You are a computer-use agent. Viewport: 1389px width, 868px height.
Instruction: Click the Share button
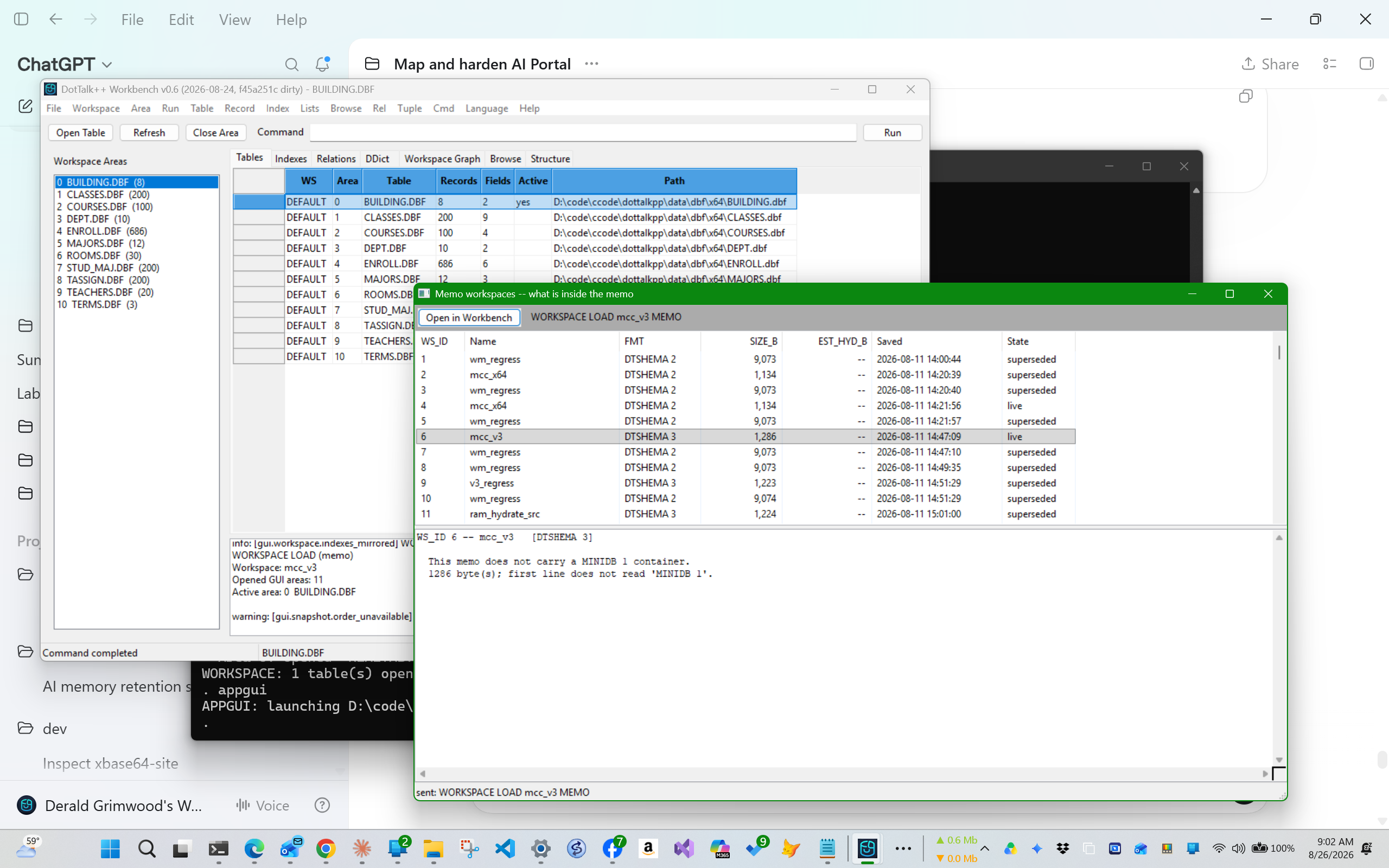[1269, 63]
